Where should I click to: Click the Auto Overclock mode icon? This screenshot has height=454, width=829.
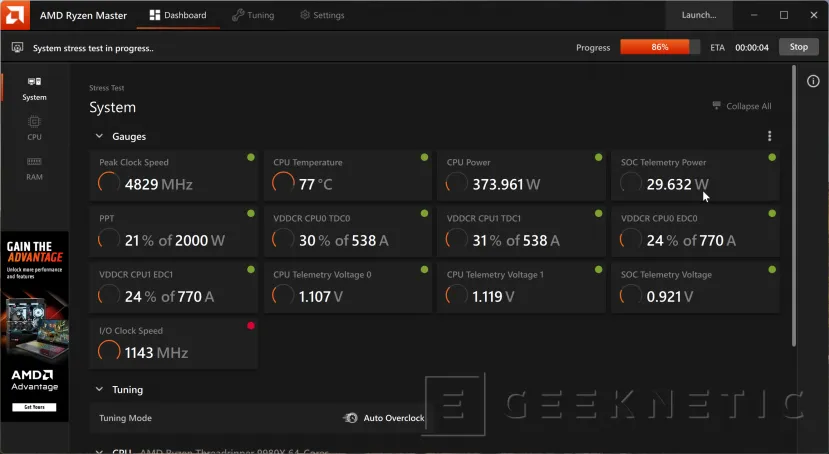(350, 418)
